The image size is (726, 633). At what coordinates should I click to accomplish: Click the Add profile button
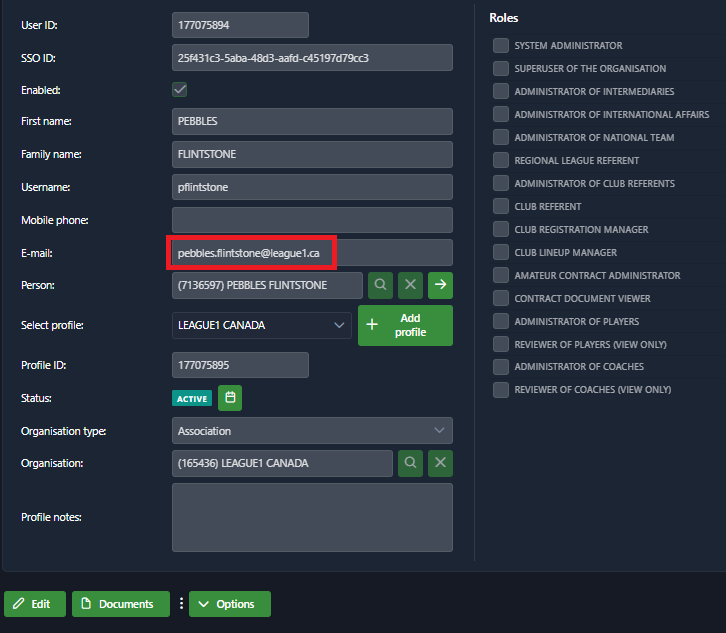click(x=405, y=325)
